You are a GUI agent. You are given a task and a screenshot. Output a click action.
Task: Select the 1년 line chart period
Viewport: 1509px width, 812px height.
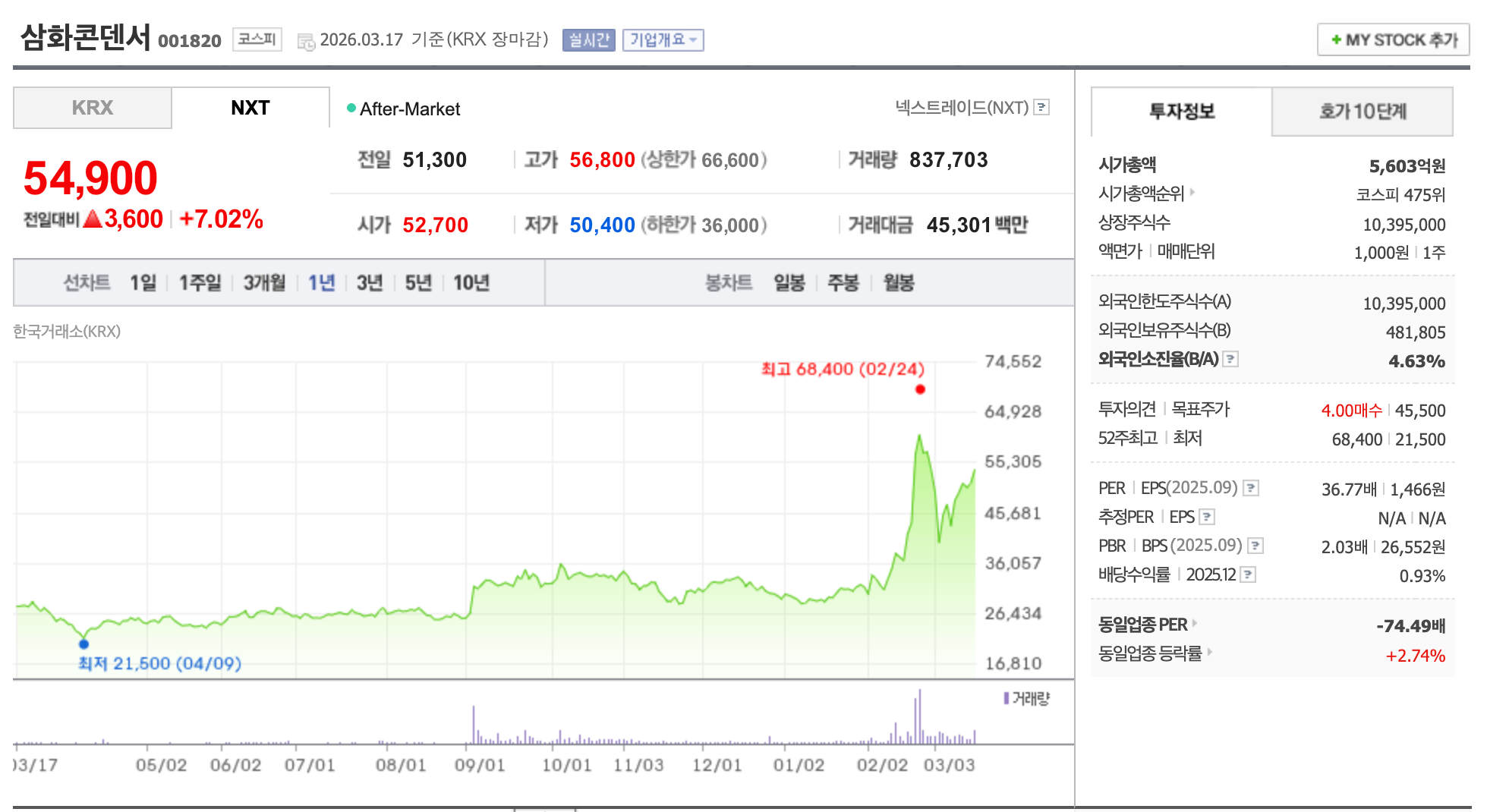tap(321, 283)
